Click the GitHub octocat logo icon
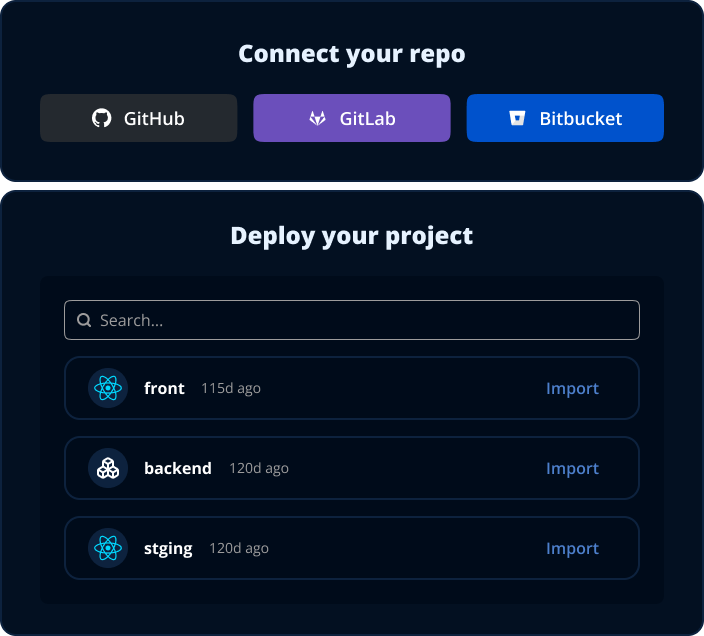 coord(102,118)
